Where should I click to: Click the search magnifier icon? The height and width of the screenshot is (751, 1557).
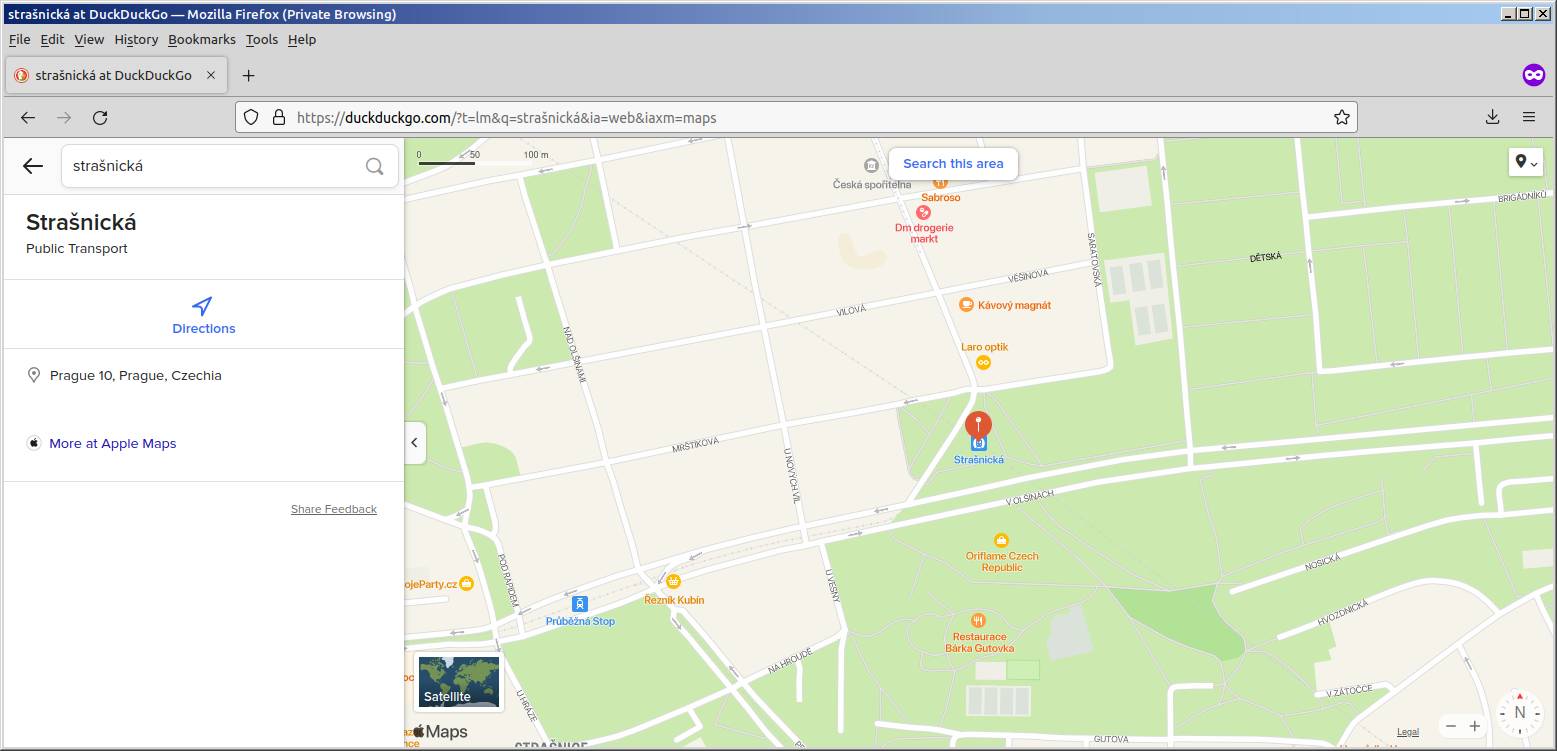374,166
